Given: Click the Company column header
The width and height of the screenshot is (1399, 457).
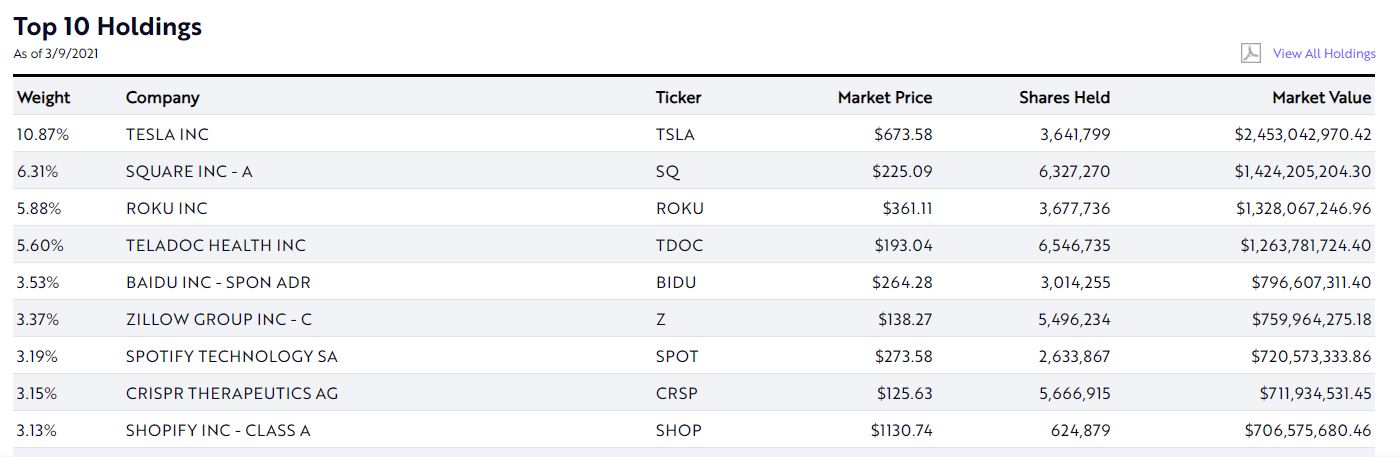Looking at the screenshot, I should point(162,97).
